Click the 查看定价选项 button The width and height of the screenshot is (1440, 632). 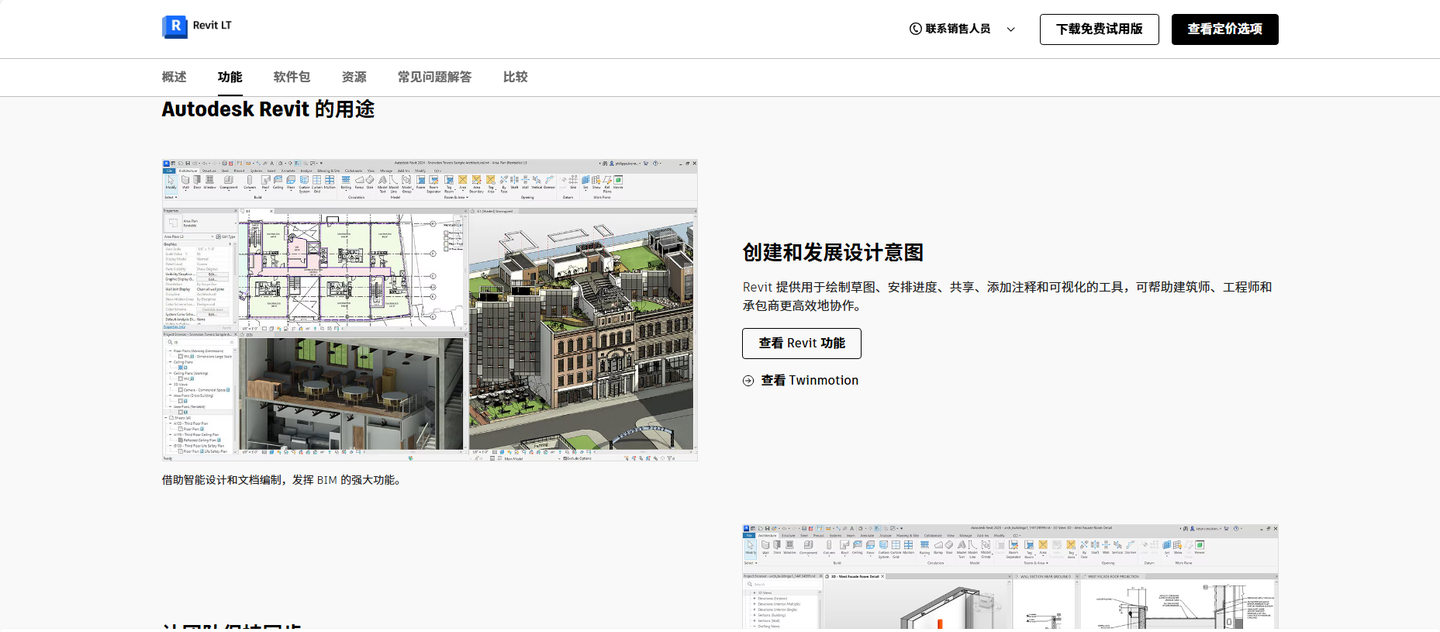1225,29
